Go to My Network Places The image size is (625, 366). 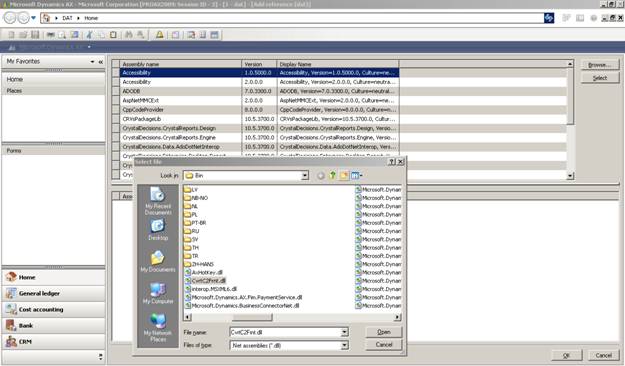coord(158,327)
